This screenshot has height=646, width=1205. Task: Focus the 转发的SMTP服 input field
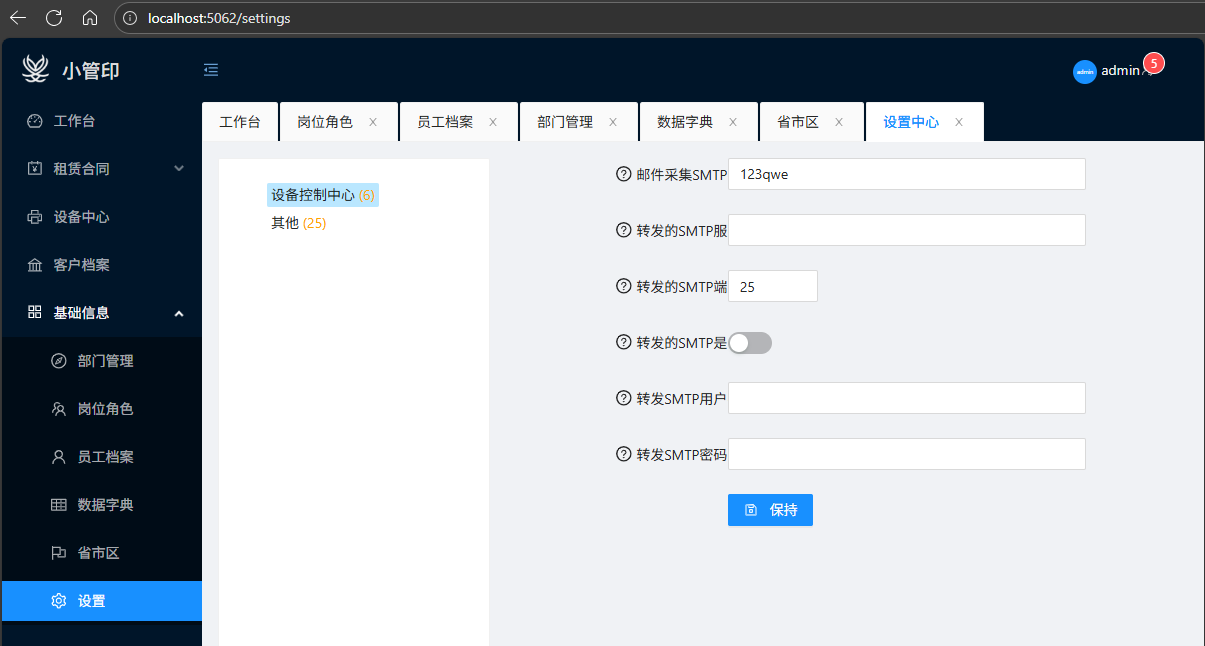(x=907, y=230)
